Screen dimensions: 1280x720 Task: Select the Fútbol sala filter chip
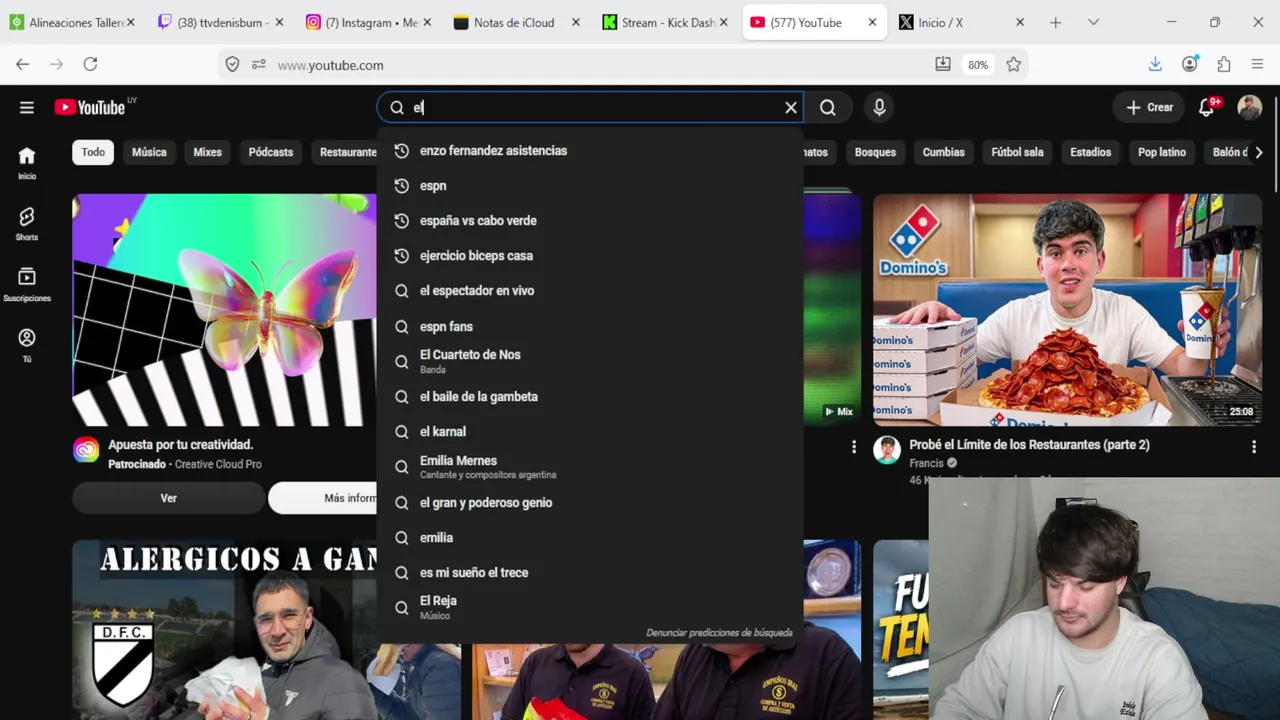(1017, 152)
